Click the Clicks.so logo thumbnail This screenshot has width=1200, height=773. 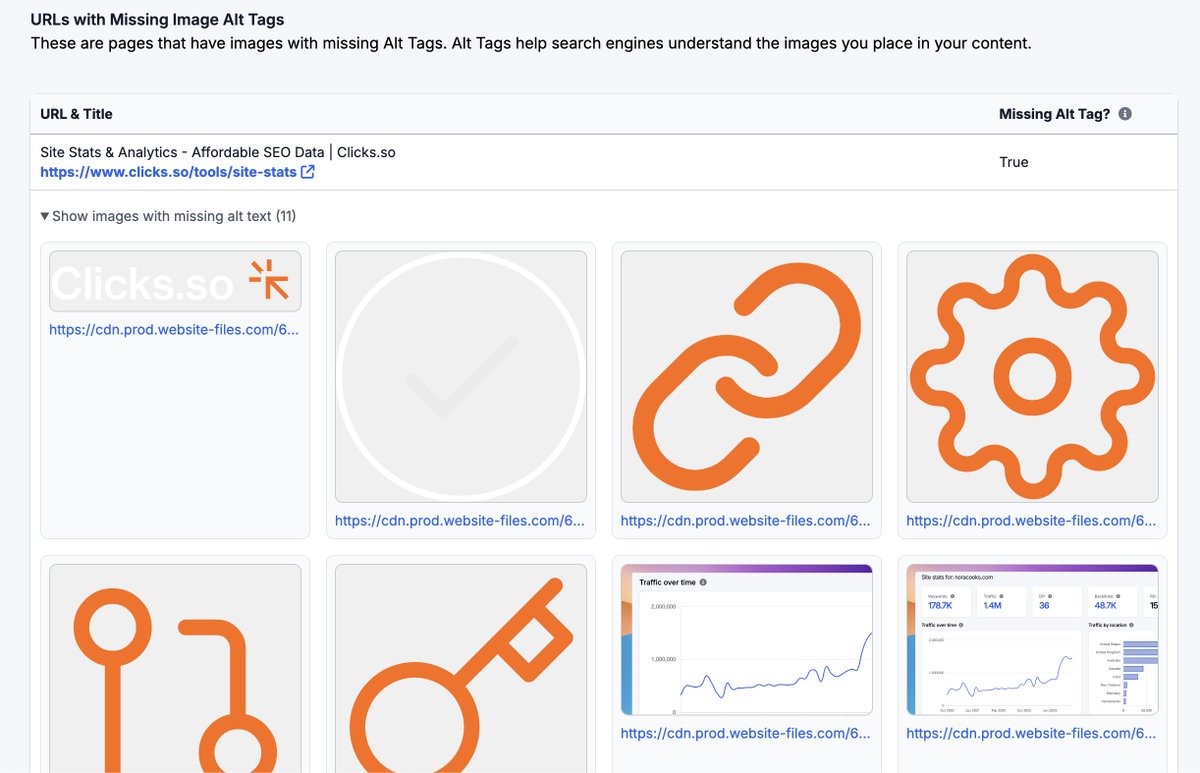[175, 281]
